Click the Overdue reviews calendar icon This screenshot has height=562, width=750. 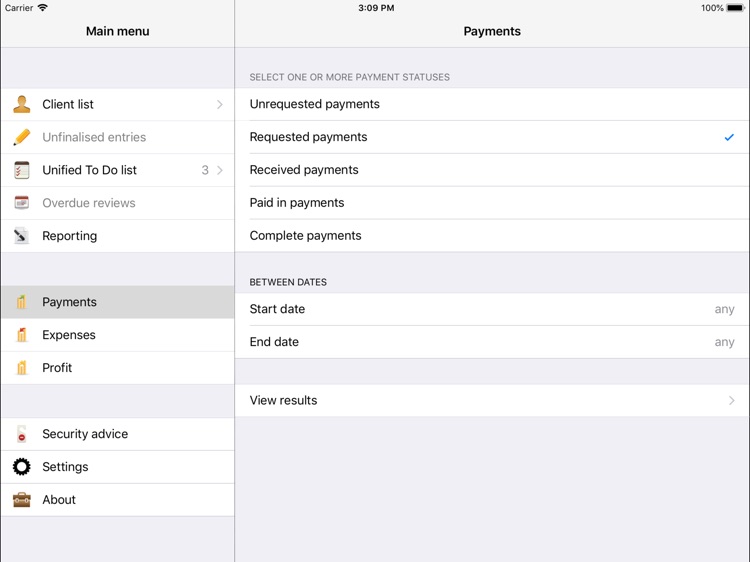22,203
